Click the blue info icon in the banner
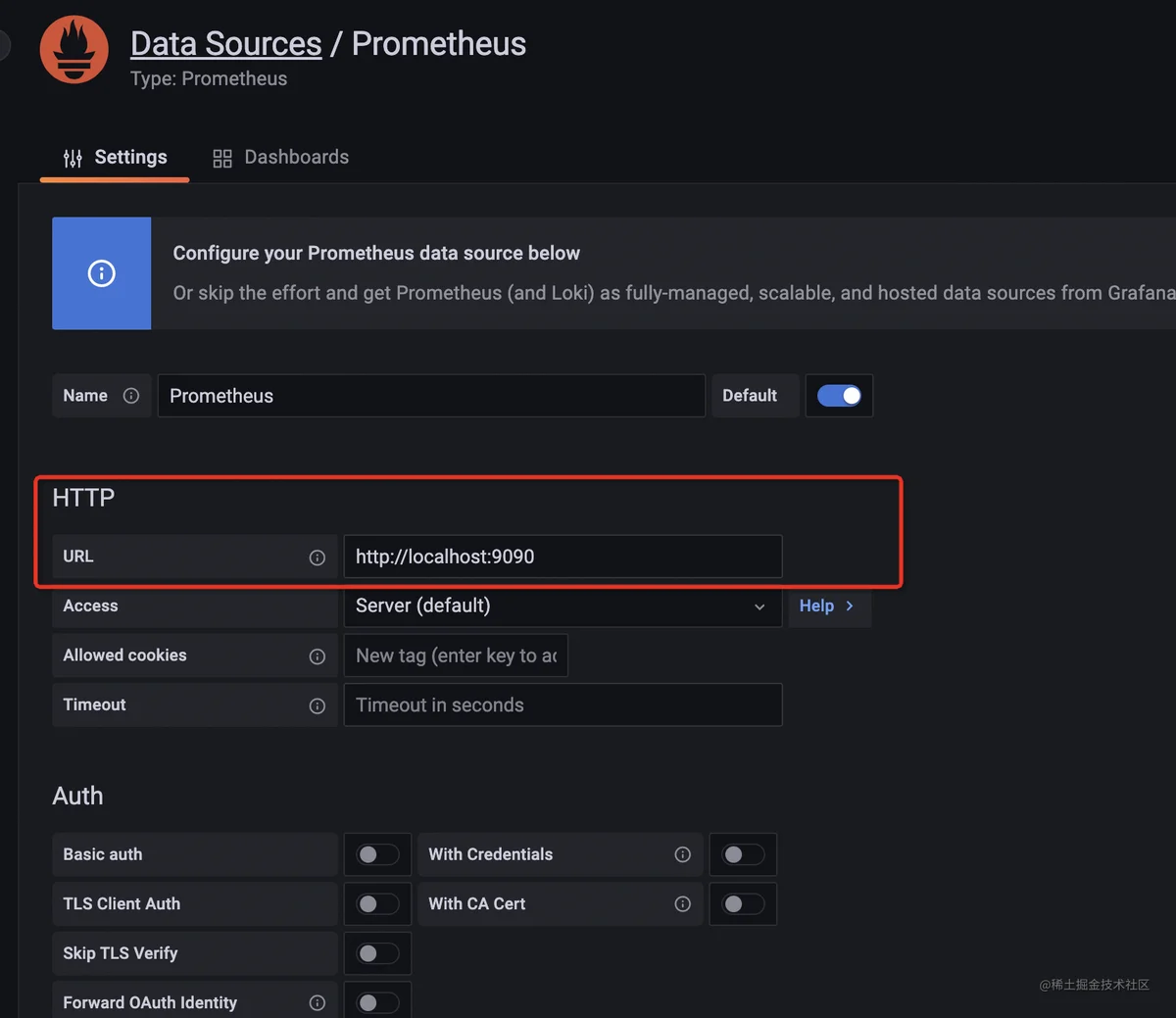 pyautogui.click(x=102, y=273)
